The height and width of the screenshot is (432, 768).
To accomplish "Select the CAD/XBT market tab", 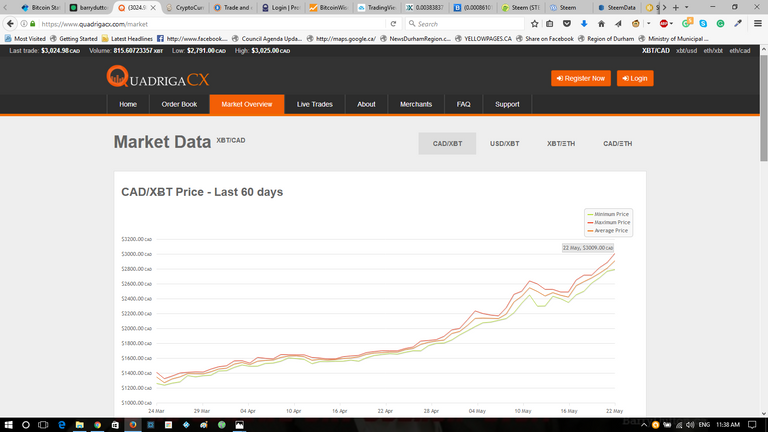I will [x=447, y=144].
